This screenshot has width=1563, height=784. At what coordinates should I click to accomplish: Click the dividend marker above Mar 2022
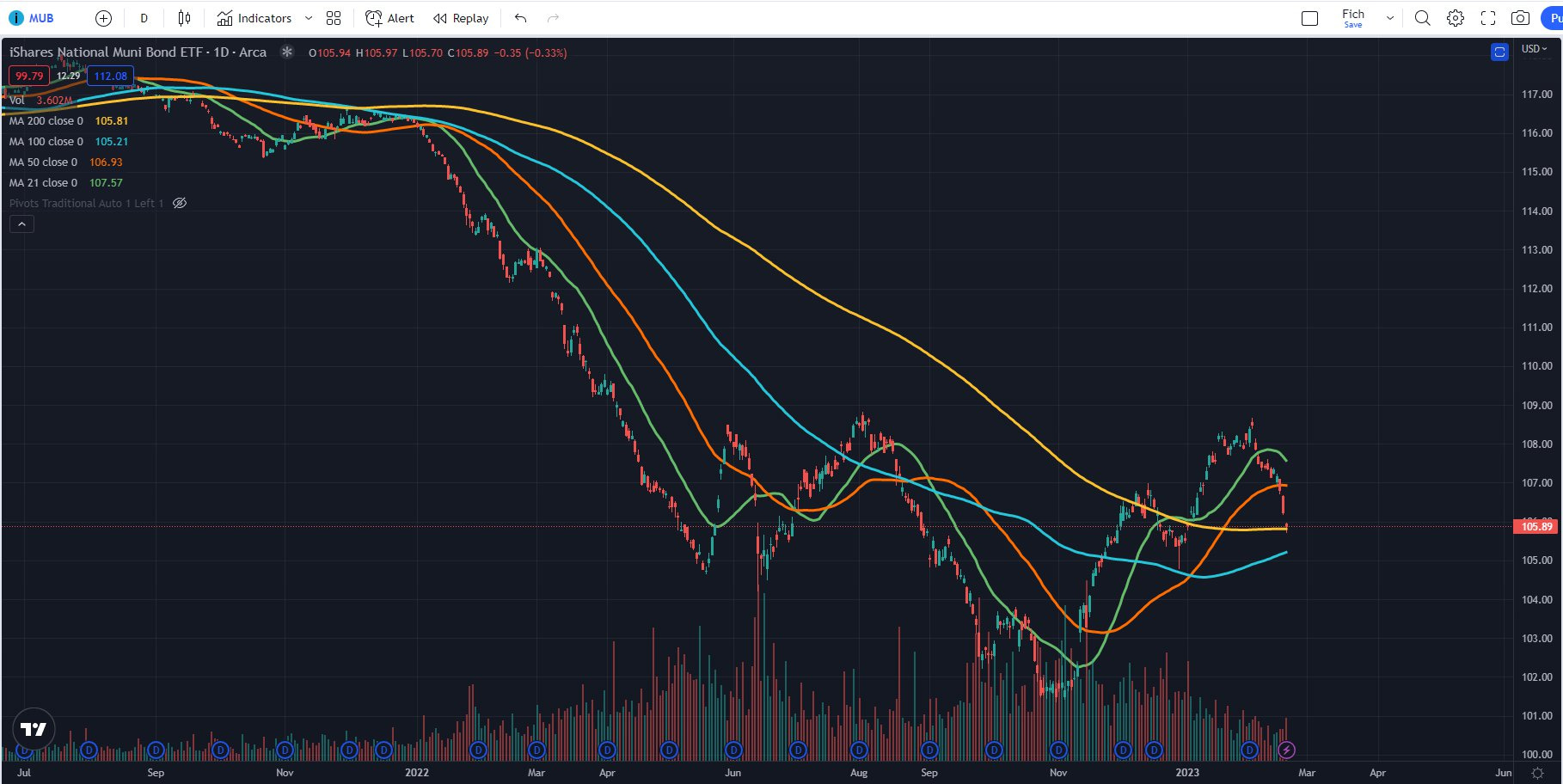coord(536,750)
